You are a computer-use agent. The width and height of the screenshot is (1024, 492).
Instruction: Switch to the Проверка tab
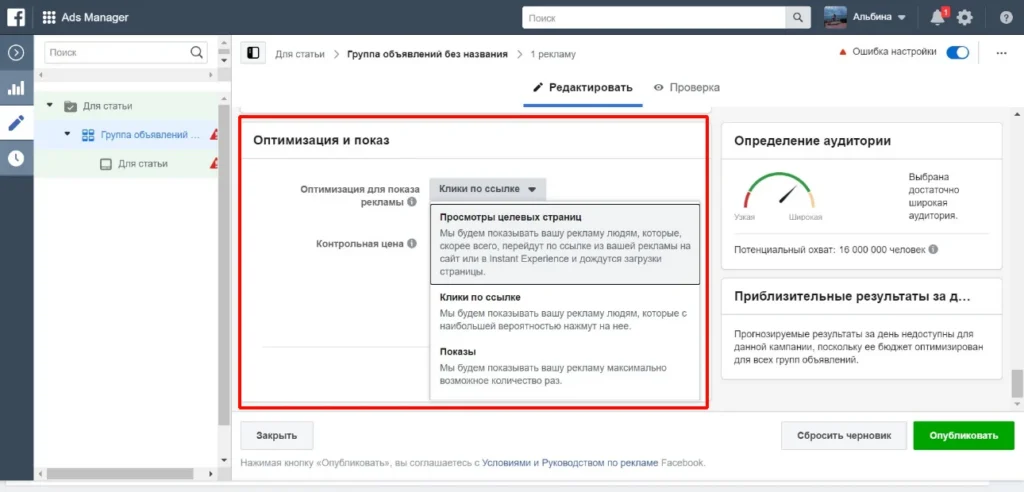(686, 88)
